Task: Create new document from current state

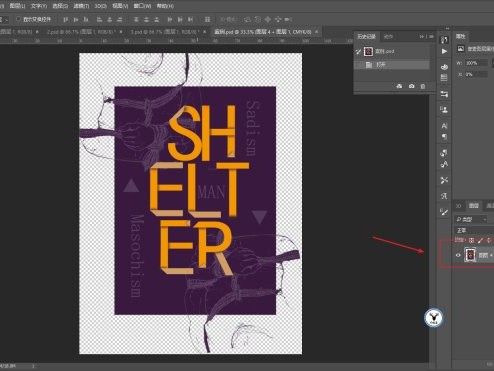Action: tap(399, 86)
